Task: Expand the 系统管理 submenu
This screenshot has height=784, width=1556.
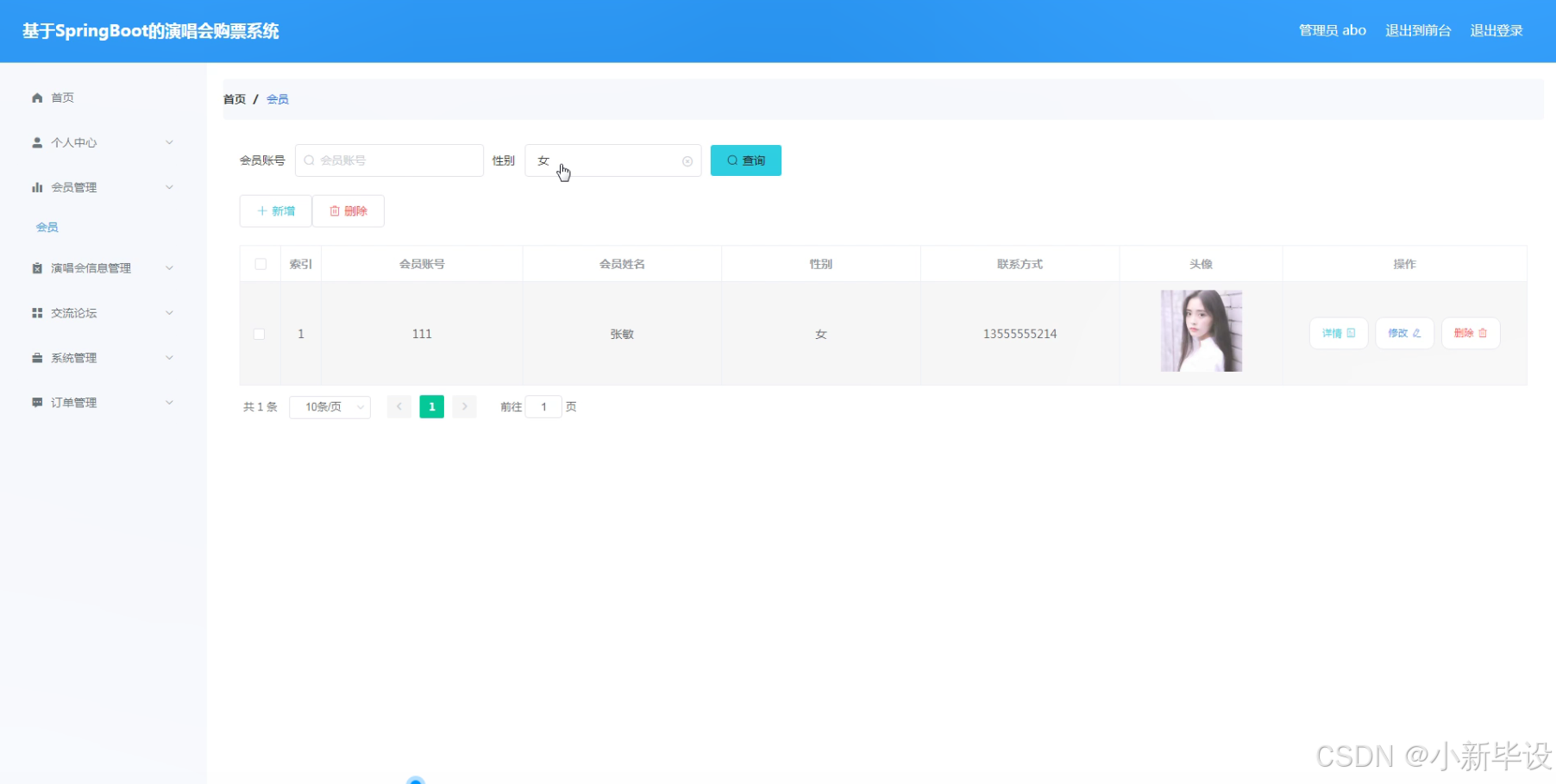Action: point(169,357)
